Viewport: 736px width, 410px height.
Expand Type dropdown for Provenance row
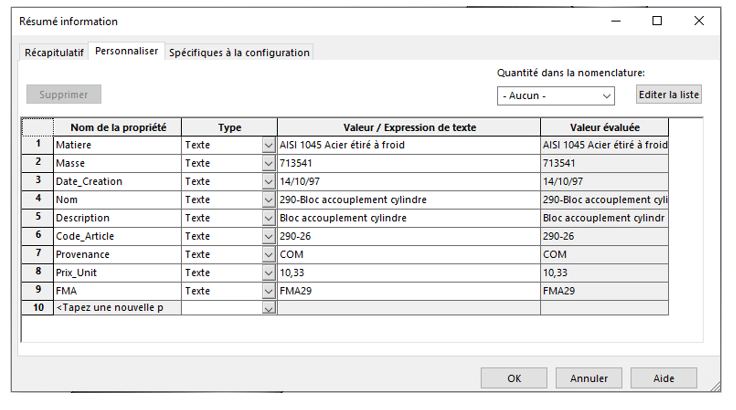[x=268, y=255]
